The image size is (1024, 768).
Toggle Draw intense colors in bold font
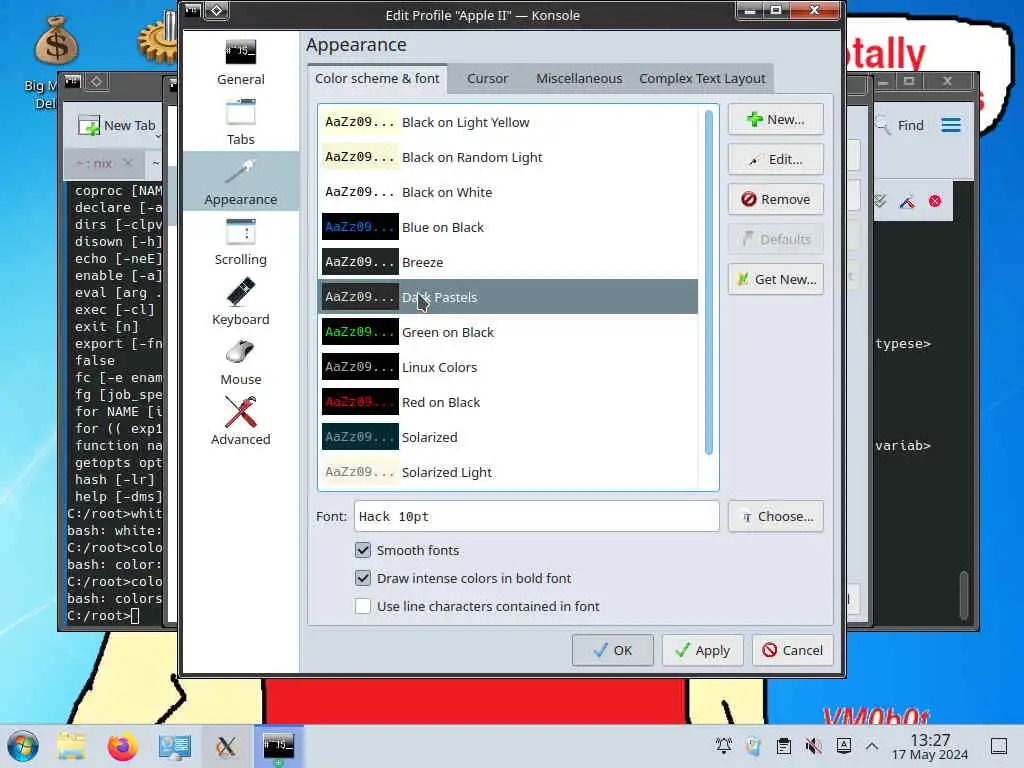362,578
